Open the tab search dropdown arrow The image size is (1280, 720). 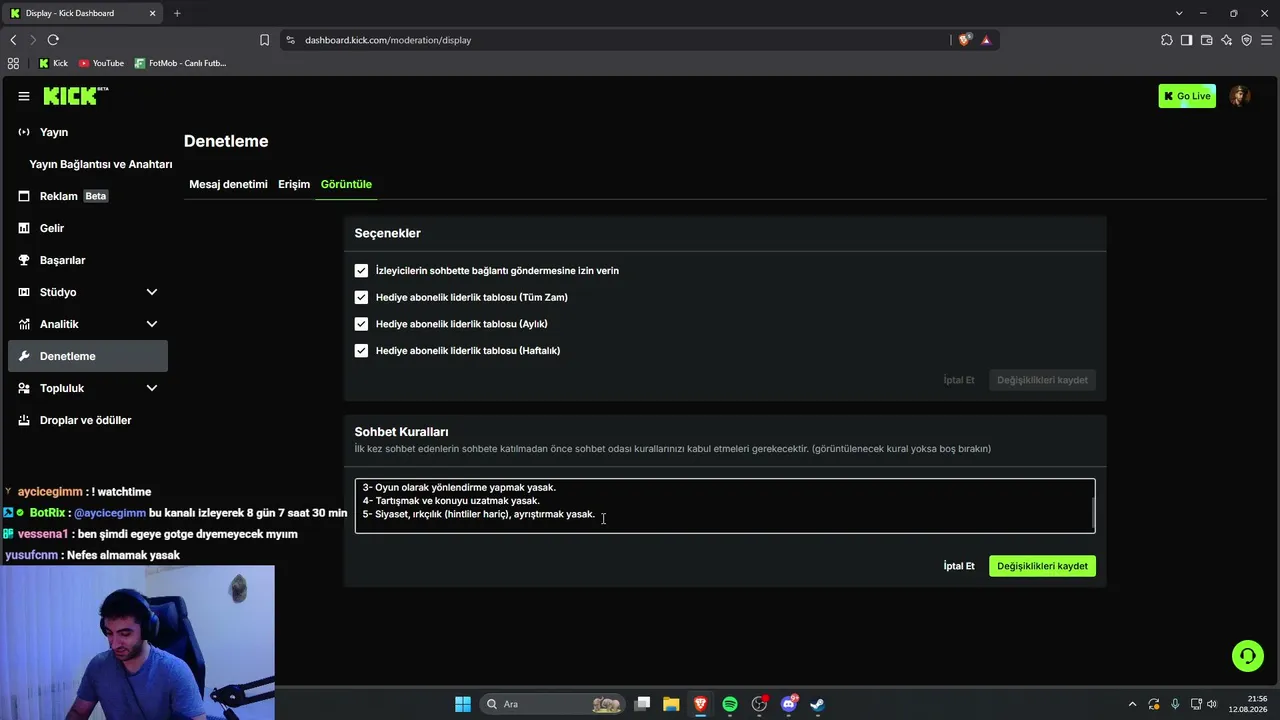1179,13
